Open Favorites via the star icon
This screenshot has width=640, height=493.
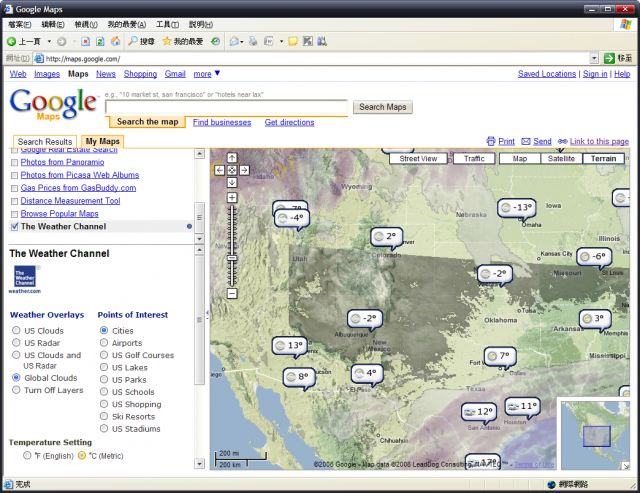[182, 41]
